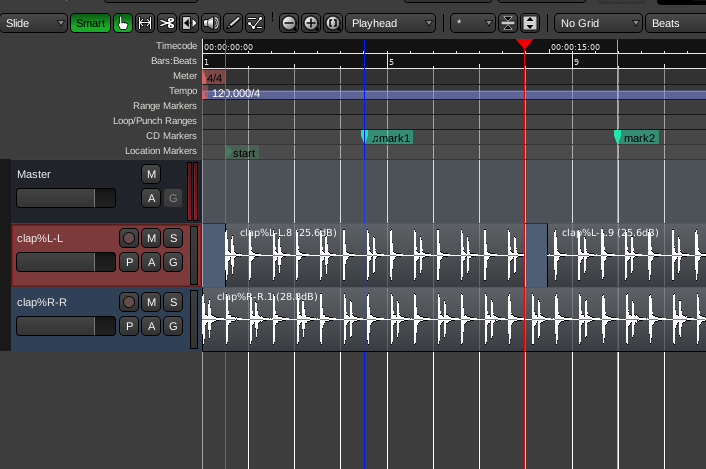The height and width of the screenshot is (469, 706).
Task: Select the Grab (hand) mouse tool
Action: [123, 23]
